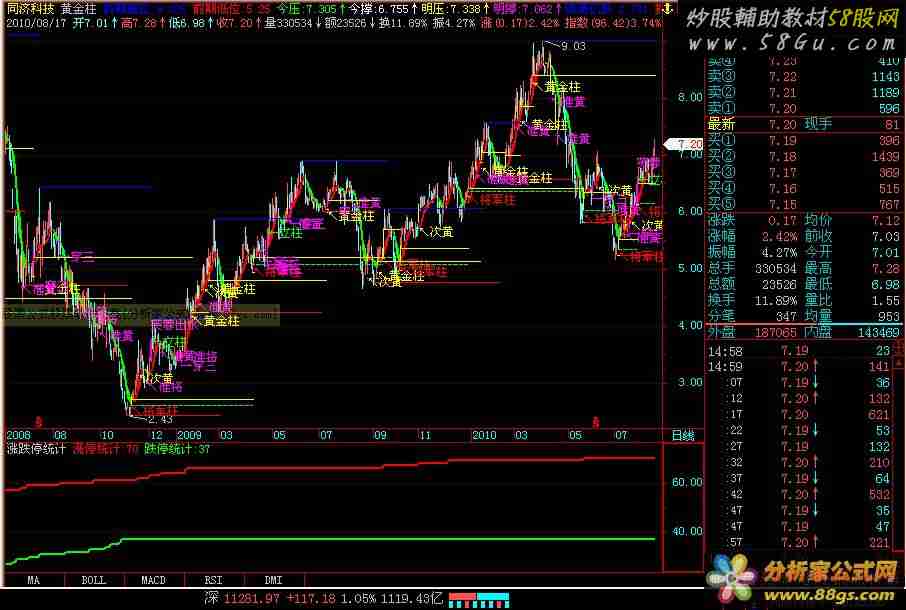Click the turnover 1119.43亿 in status bar

(411, 599)
